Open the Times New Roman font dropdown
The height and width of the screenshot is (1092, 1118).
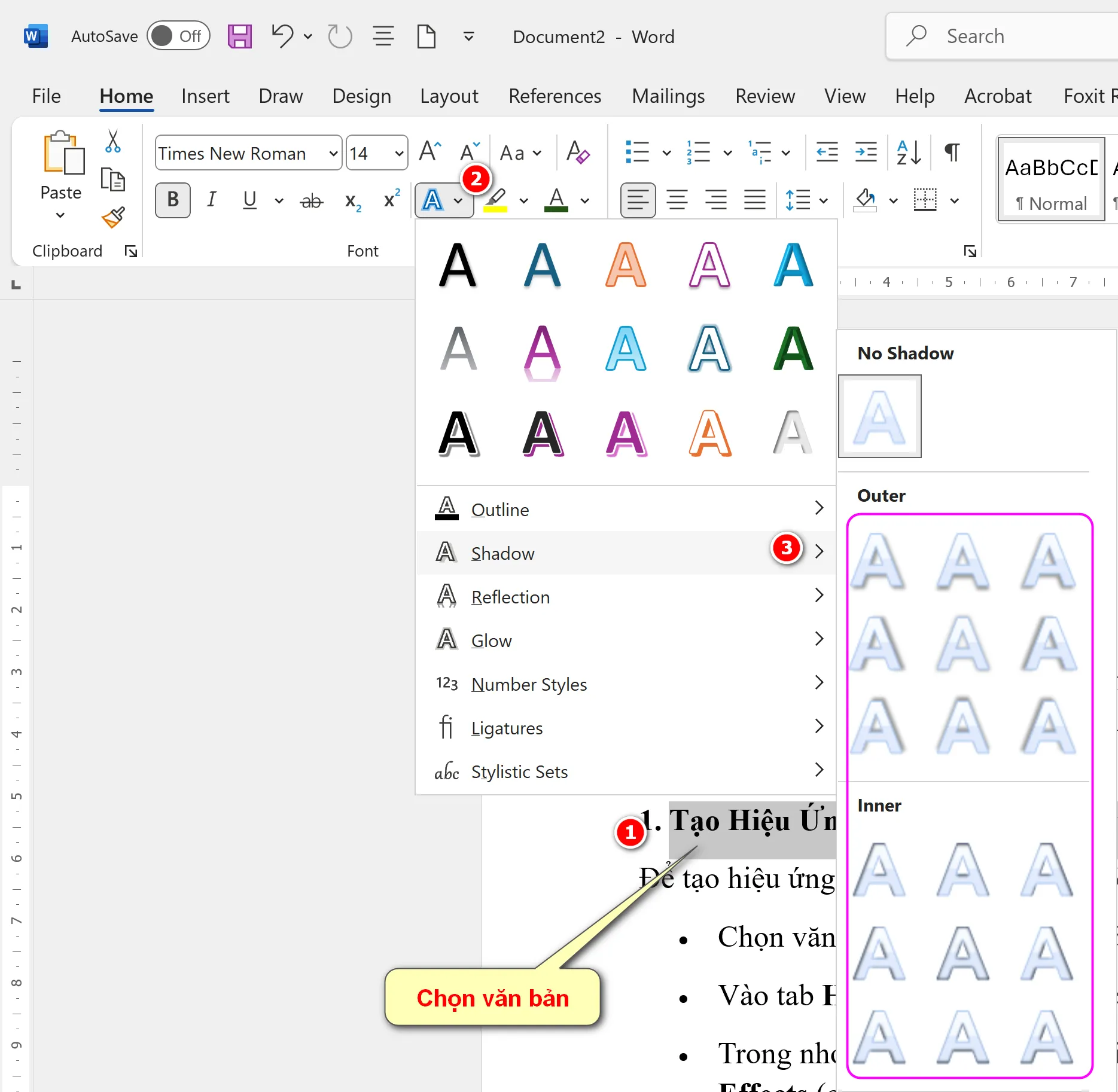[x=333, y=154]
